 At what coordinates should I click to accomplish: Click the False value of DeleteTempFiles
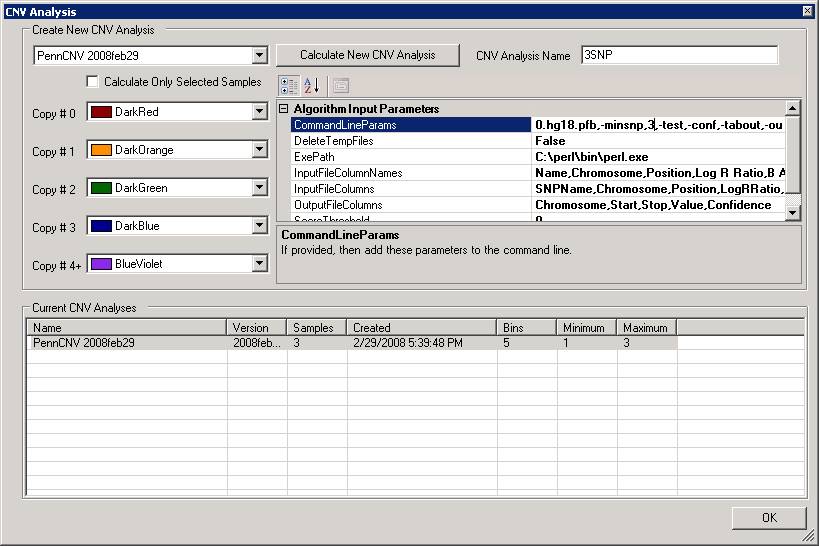click(550, 141)
